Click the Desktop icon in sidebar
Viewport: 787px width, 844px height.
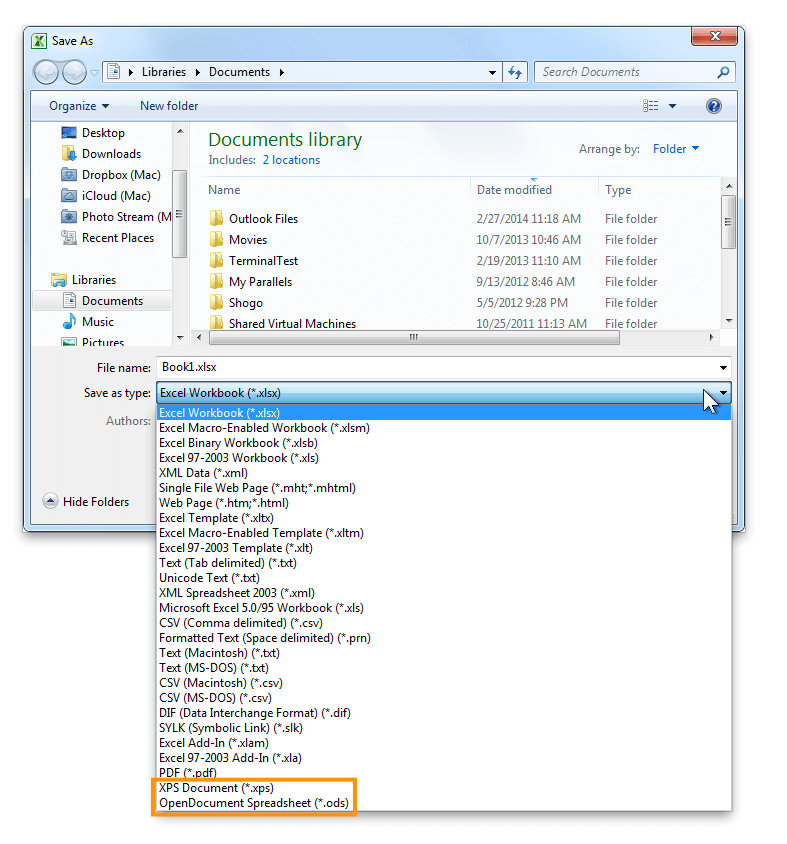point(69,132)
